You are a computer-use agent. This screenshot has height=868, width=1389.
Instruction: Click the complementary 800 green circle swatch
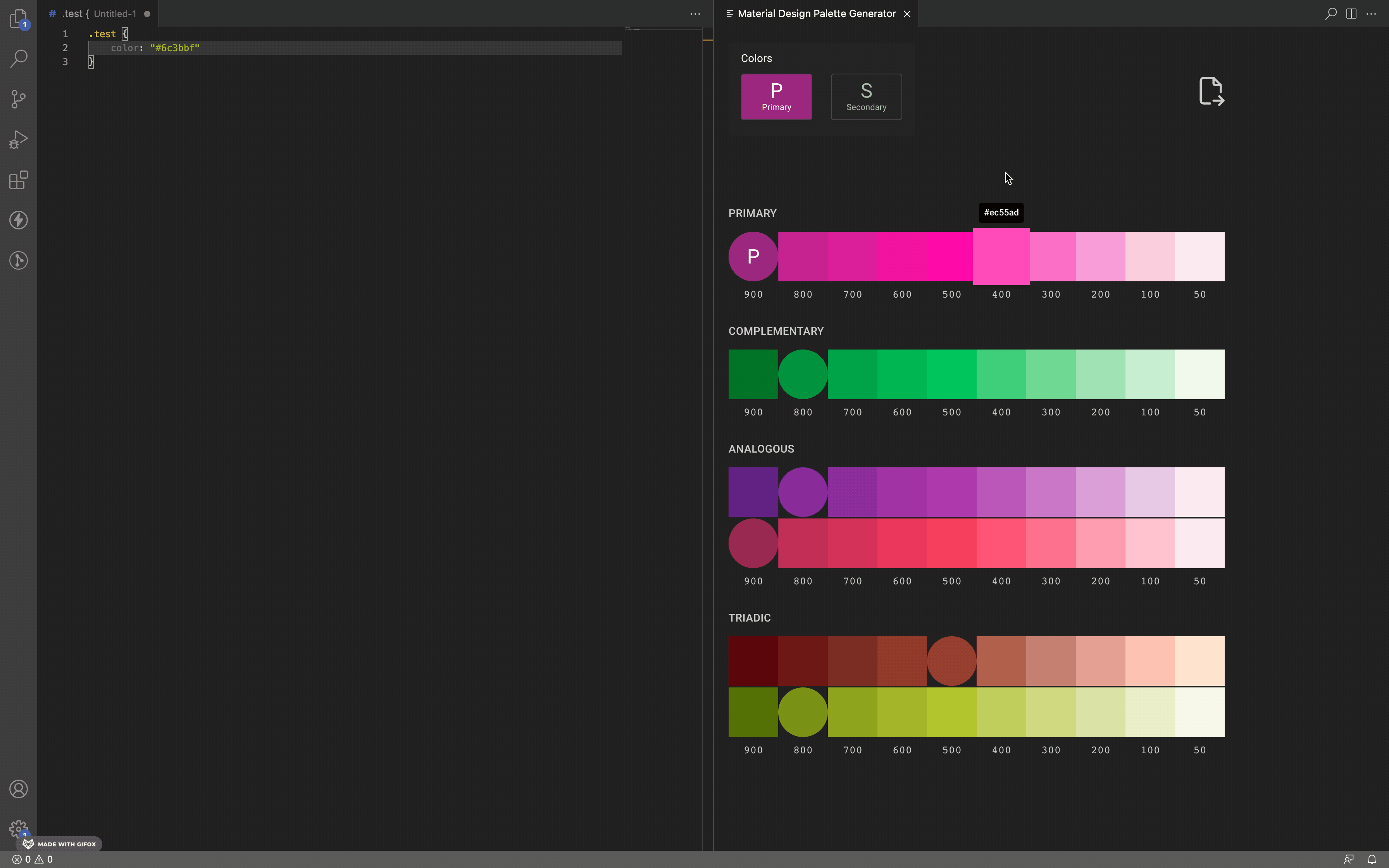(x=802, y=374)
